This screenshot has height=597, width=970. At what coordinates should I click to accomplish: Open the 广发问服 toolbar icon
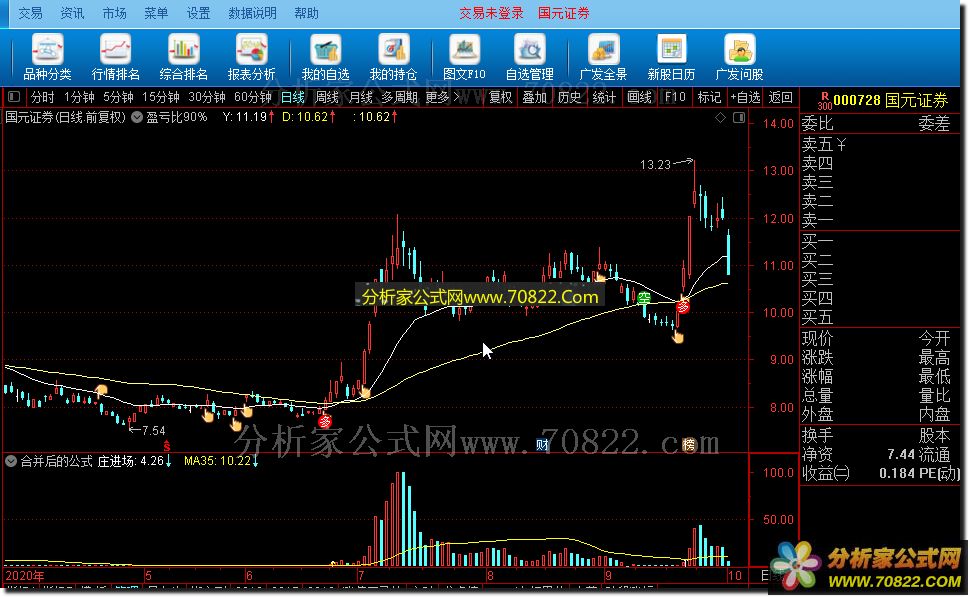739,58
